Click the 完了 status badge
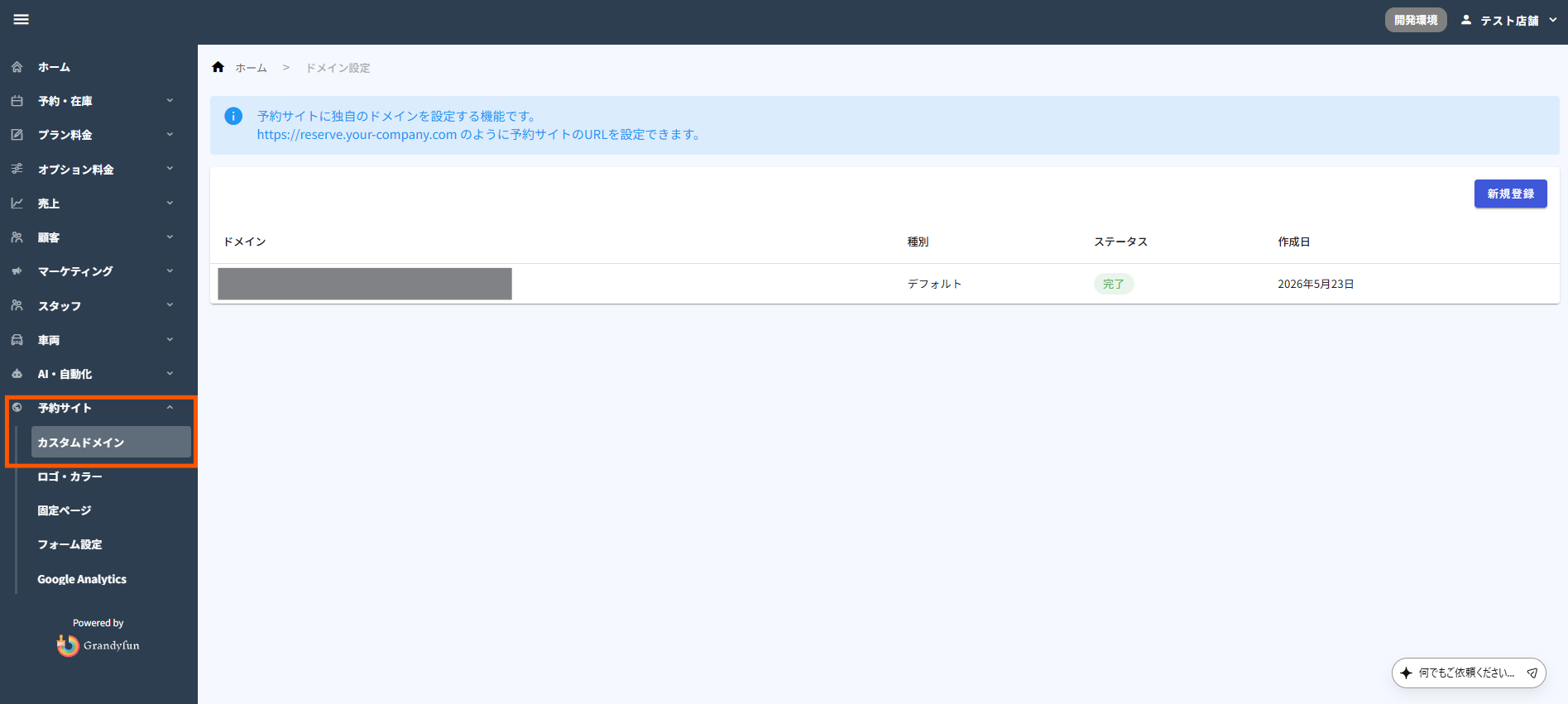1568x704 pixels. (x=1114, y=284)
